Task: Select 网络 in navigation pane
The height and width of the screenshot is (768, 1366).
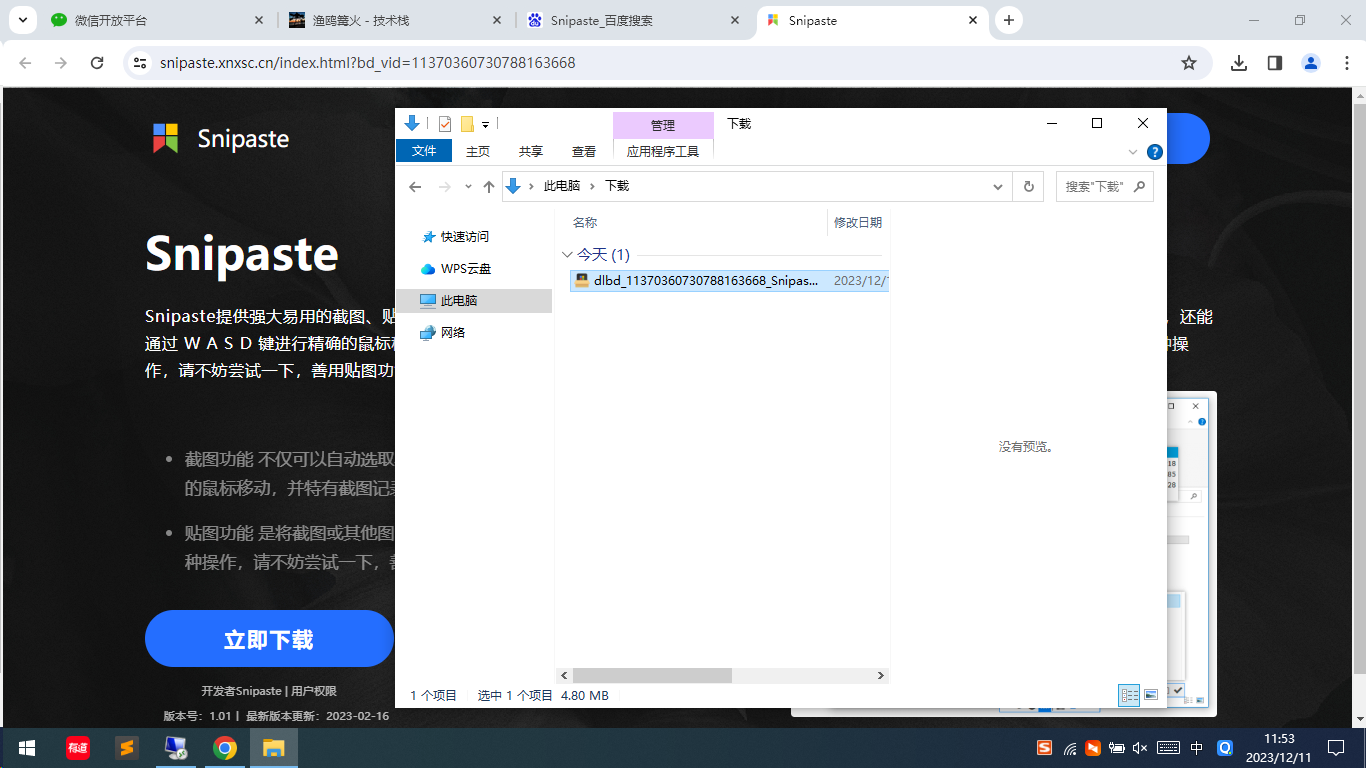Action: (x=443, y=333)
